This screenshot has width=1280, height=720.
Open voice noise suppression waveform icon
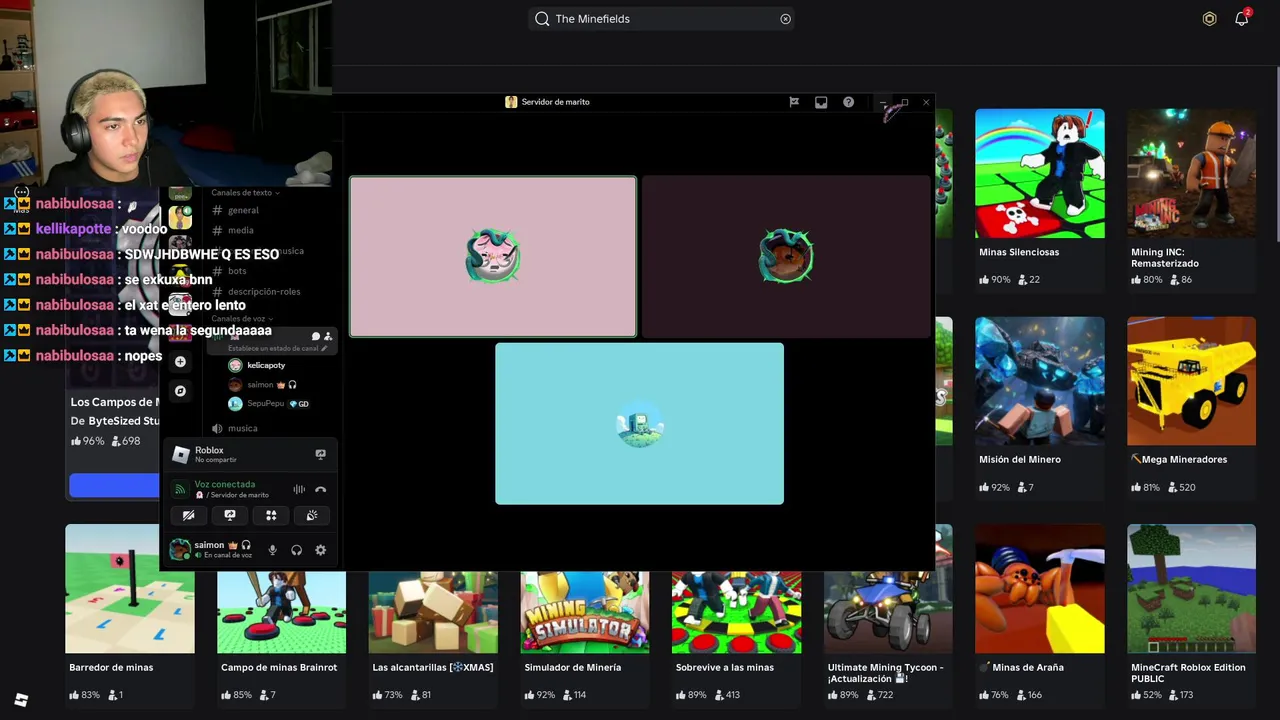[x=298, y=489]
